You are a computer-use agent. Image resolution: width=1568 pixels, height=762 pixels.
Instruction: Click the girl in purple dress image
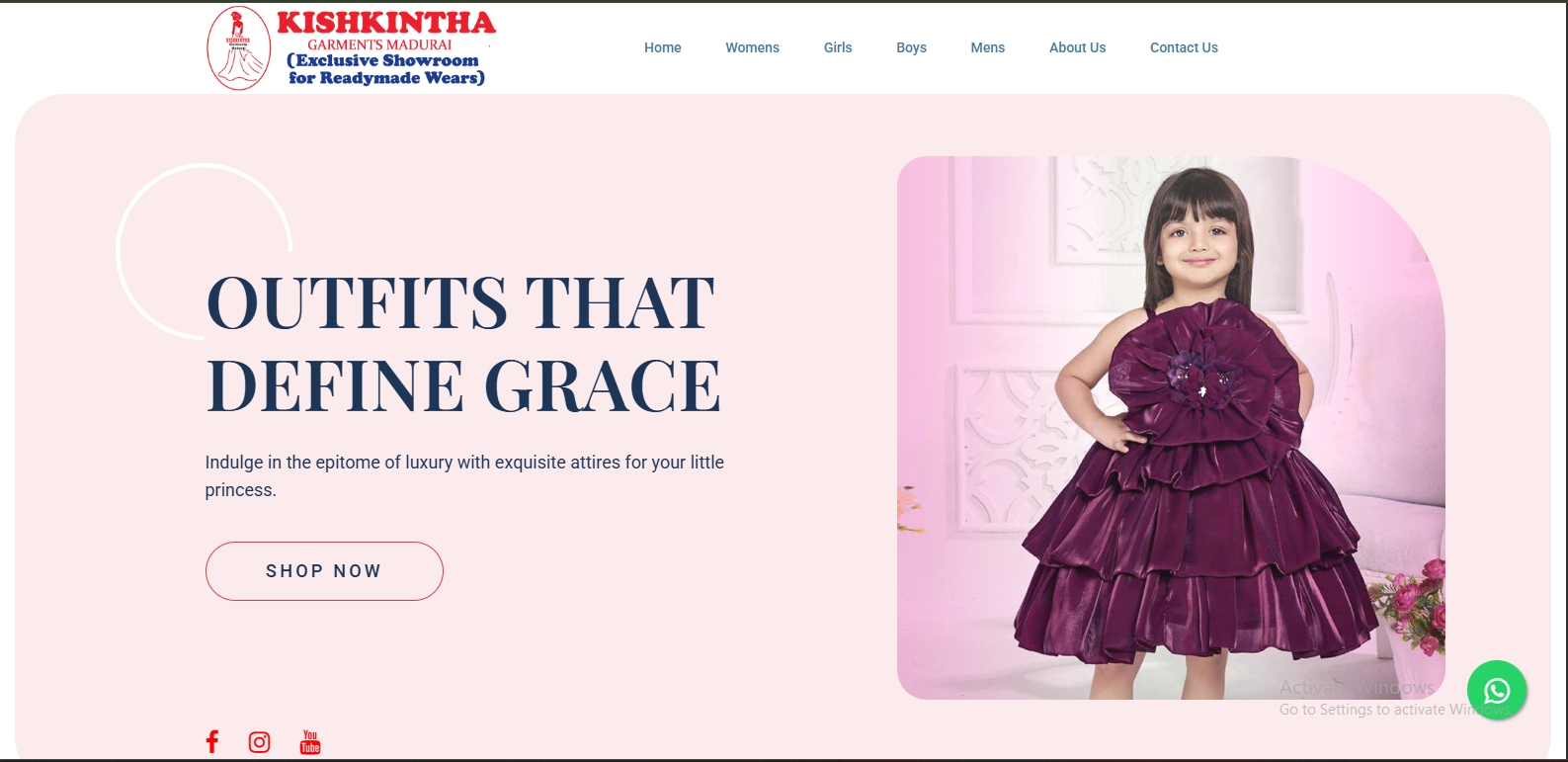tap(1171, 428)
